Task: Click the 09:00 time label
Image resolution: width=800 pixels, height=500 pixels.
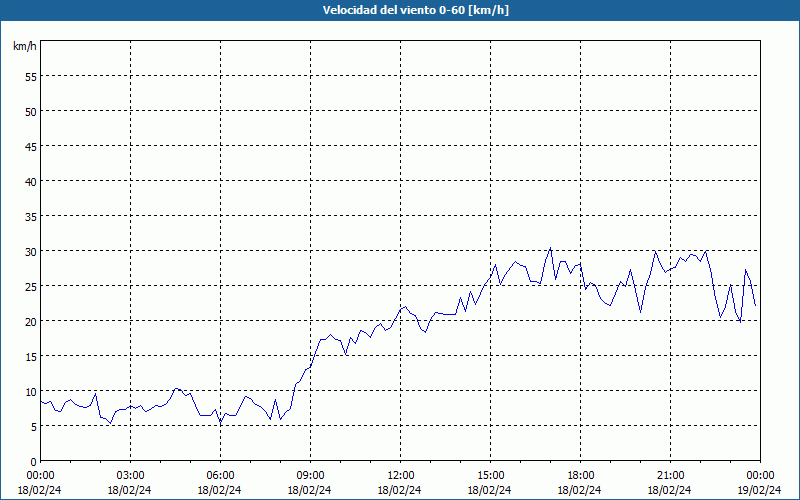Action: coord(310,476)
